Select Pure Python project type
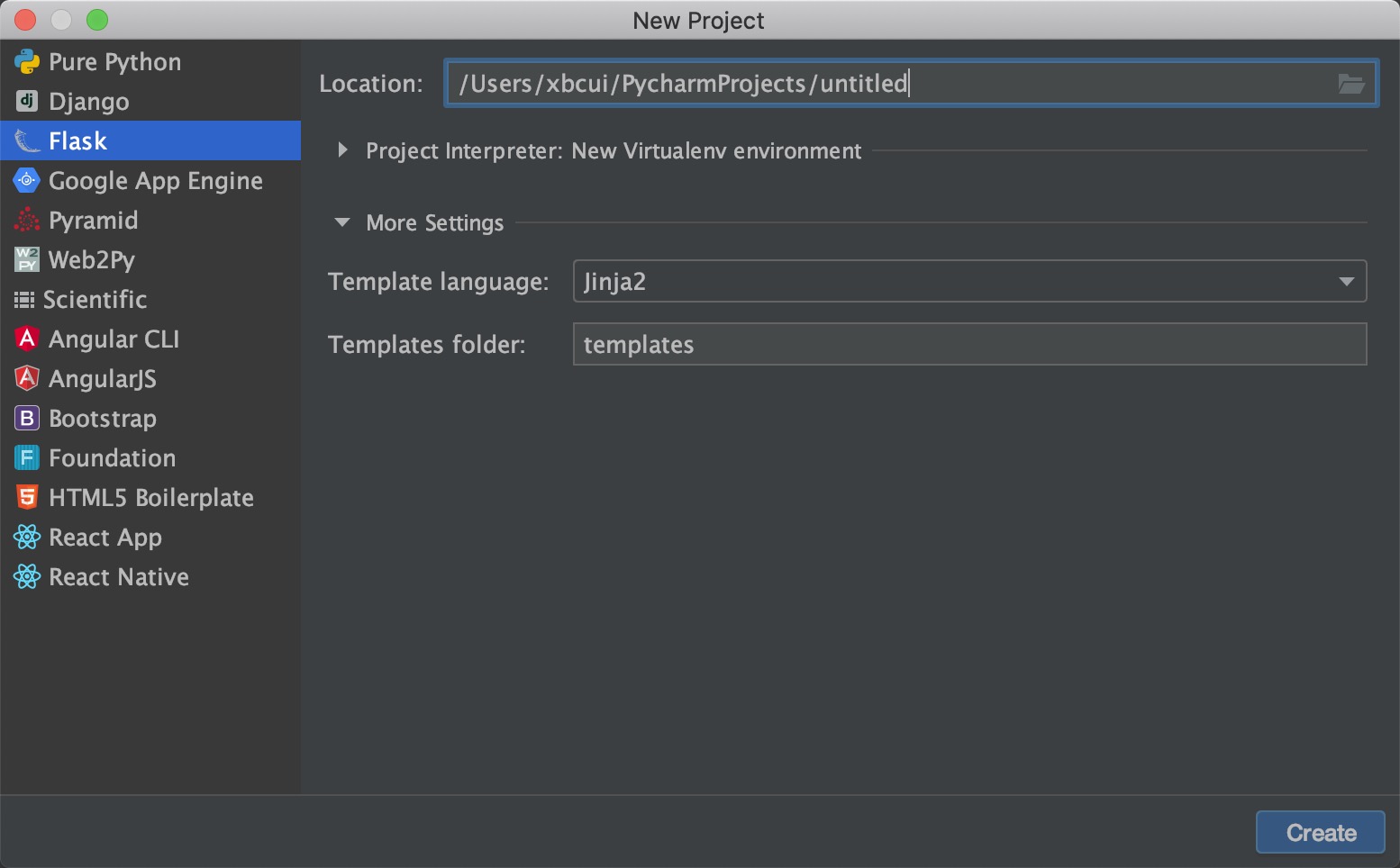Screen dimensions: 1400x868 (150, 62)
